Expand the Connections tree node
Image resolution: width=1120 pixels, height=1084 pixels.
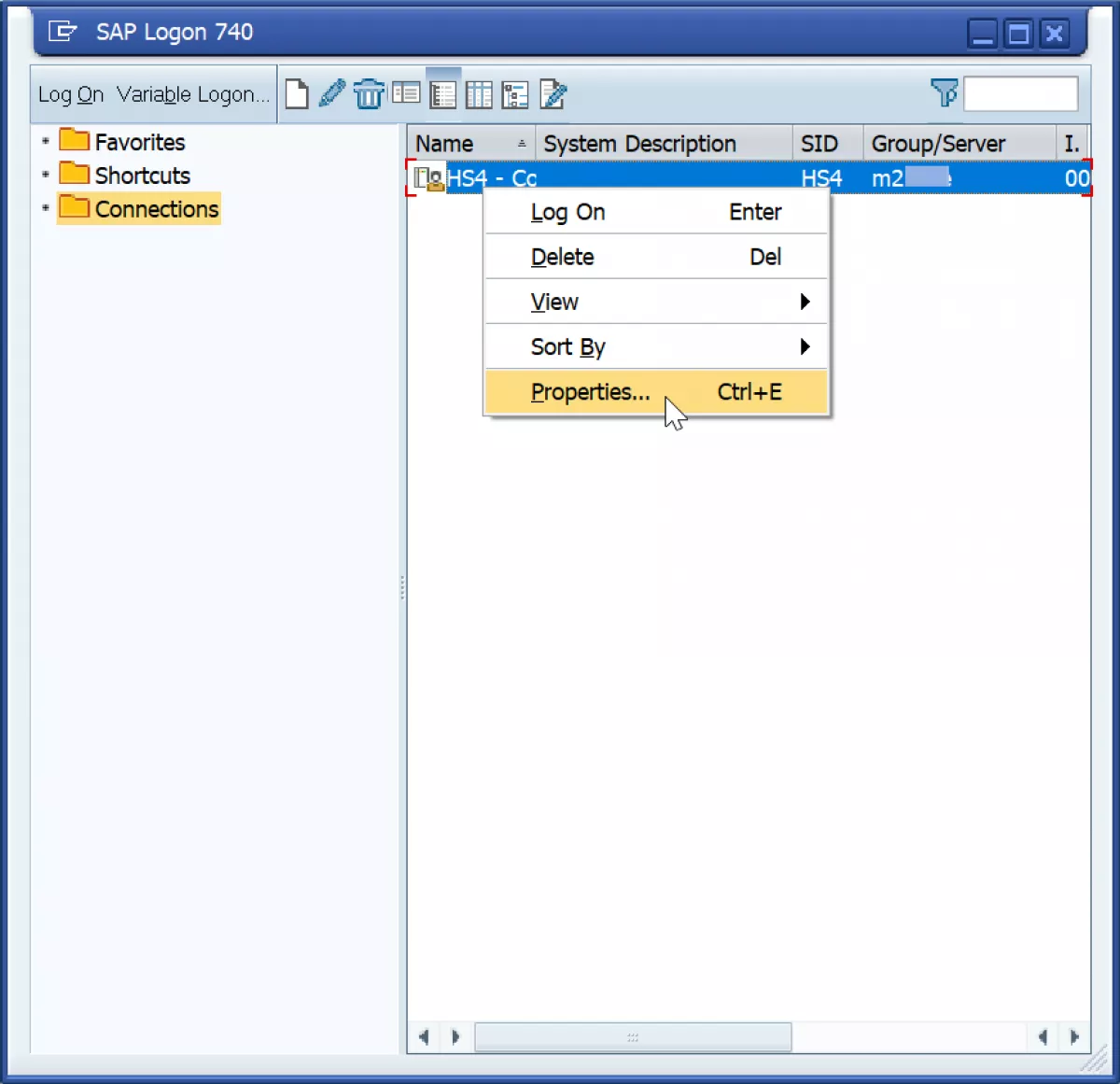coord(45,207)
